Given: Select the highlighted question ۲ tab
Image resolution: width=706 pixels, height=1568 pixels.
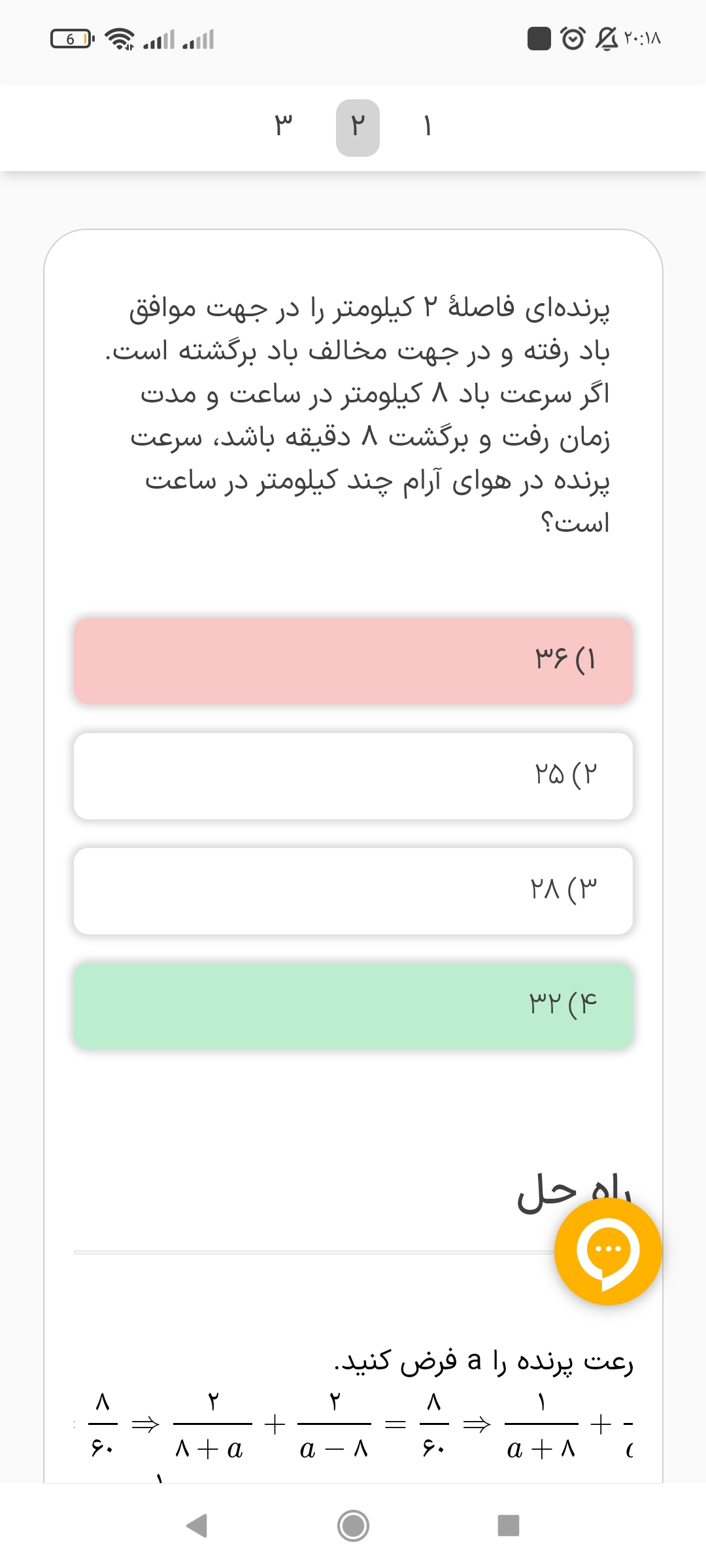Looking at the screenshot, I should pyautogui.click(x=358, y=127).
